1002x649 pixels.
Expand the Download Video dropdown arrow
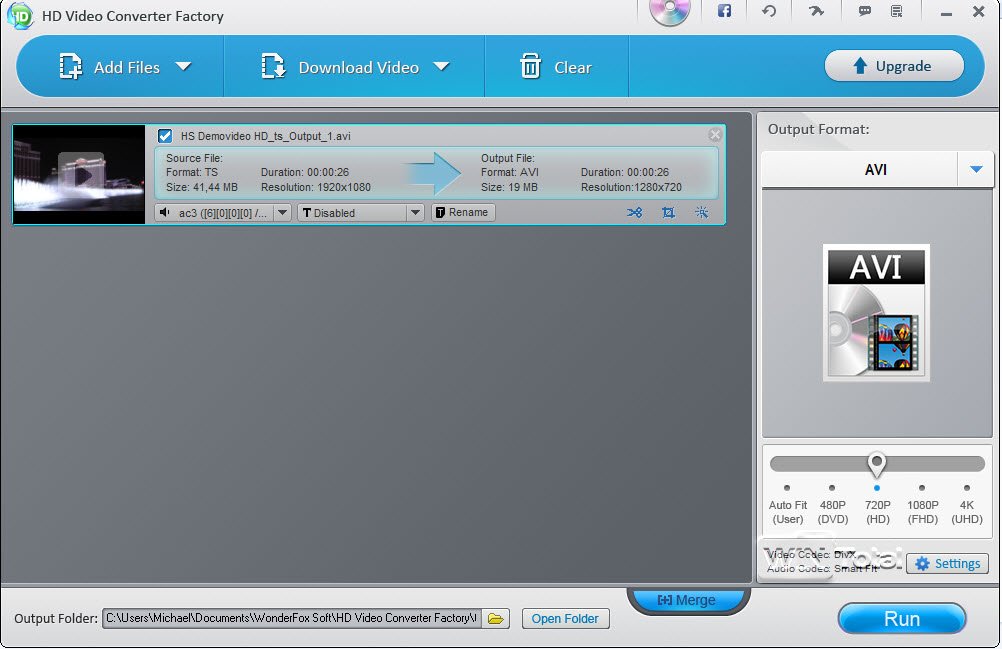[442, 66]
